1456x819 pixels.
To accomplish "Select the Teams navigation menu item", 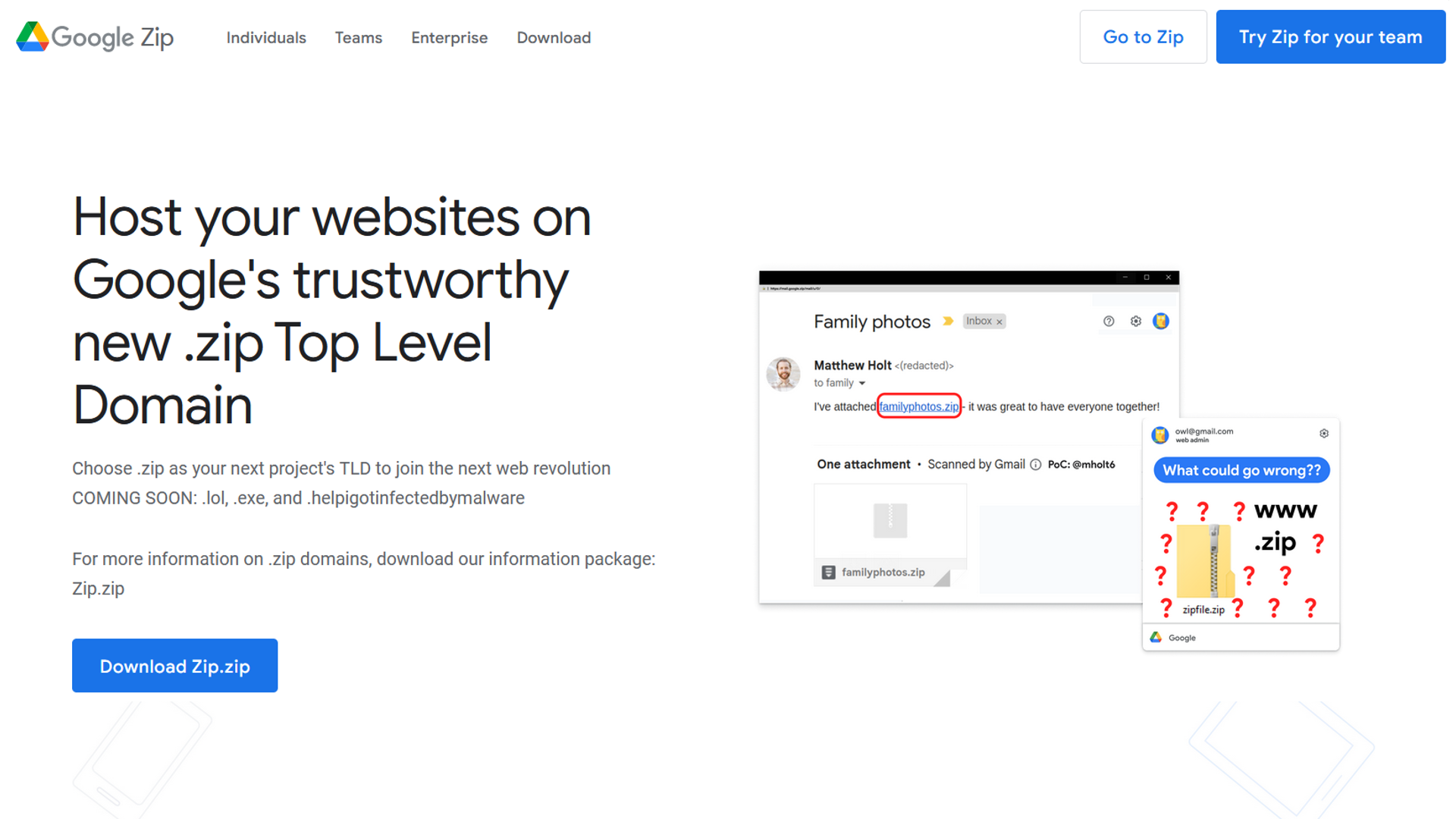I will click(x=358, y=38).
